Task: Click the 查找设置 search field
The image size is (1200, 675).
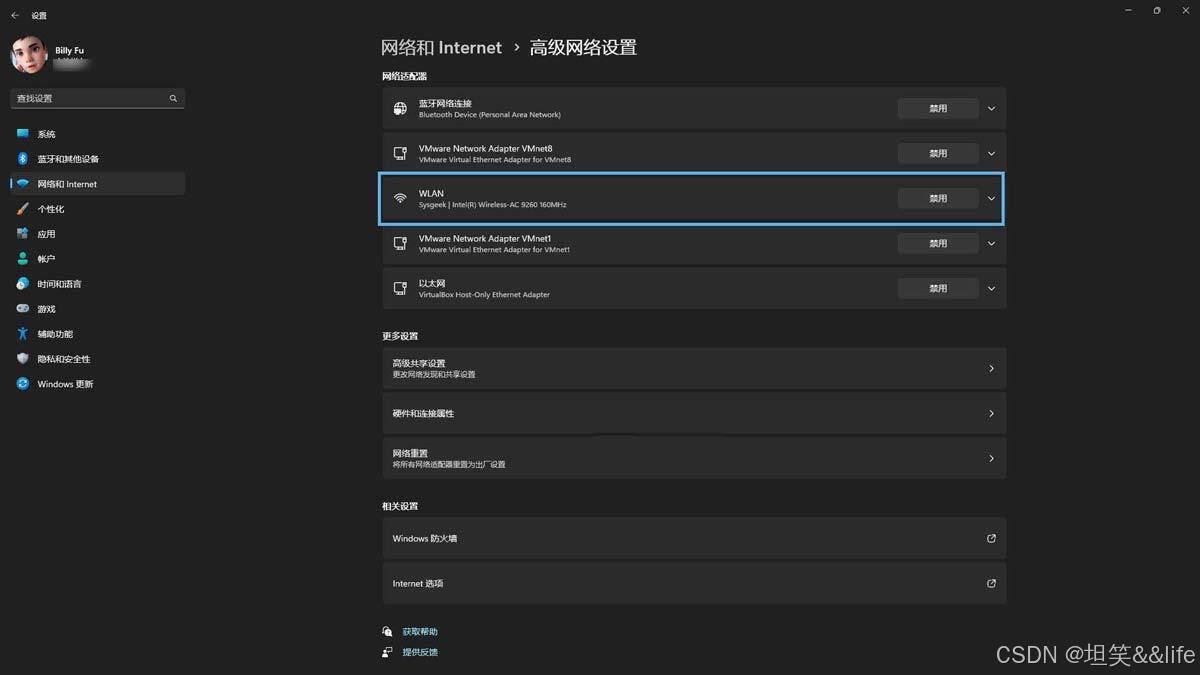Action: tap(90, 98)
